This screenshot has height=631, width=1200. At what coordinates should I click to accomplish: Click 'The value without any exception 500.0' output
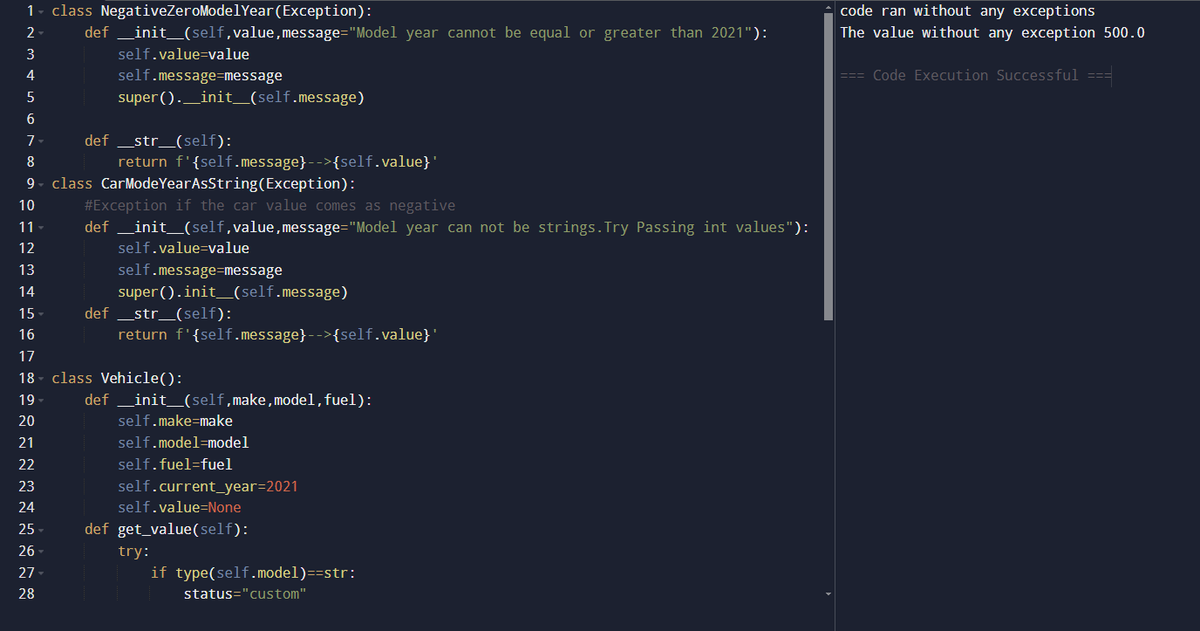(x=993, y=33)
